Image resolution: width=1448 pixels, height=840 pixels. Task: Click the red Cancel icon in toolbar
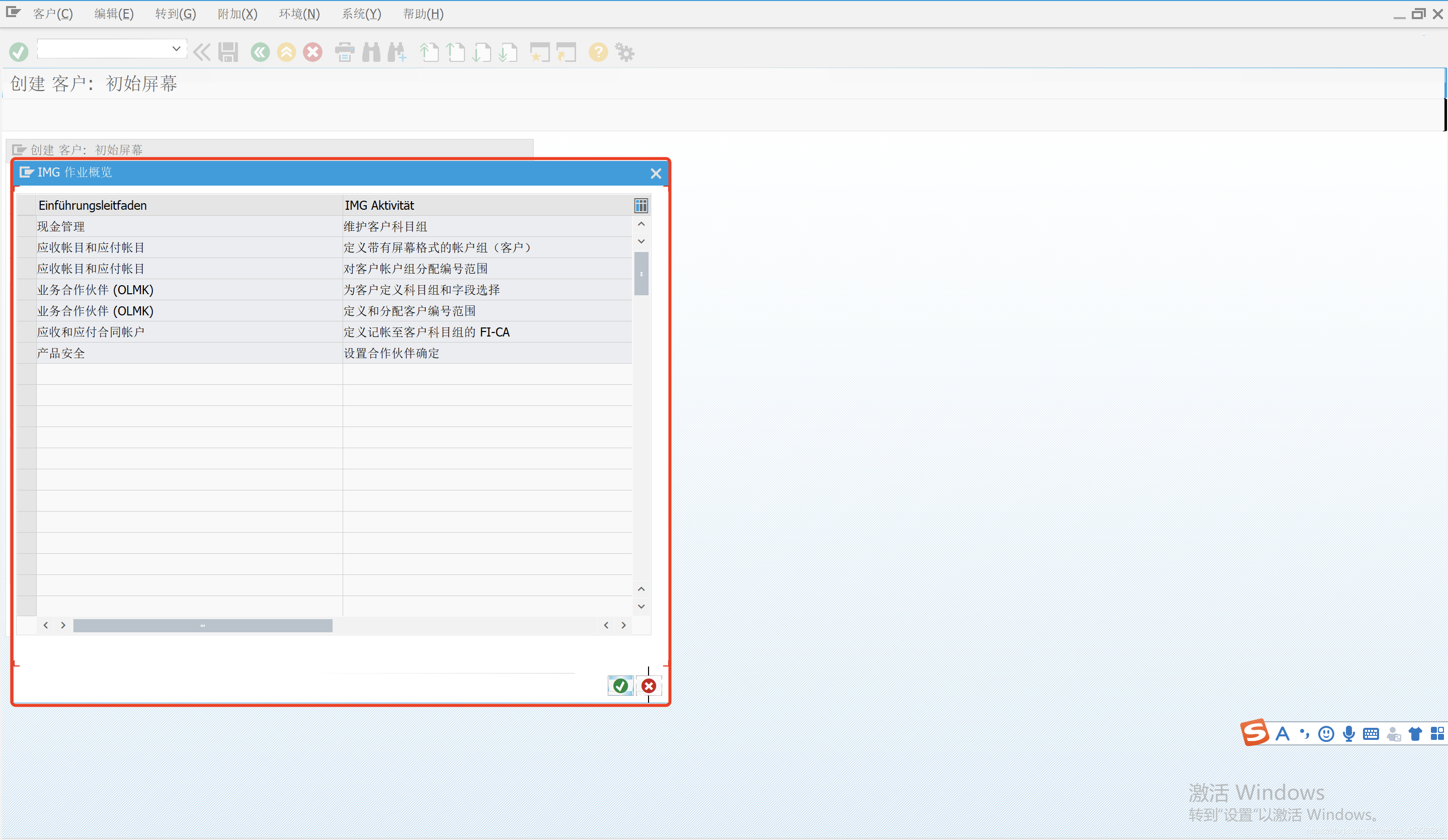[312, 52]
